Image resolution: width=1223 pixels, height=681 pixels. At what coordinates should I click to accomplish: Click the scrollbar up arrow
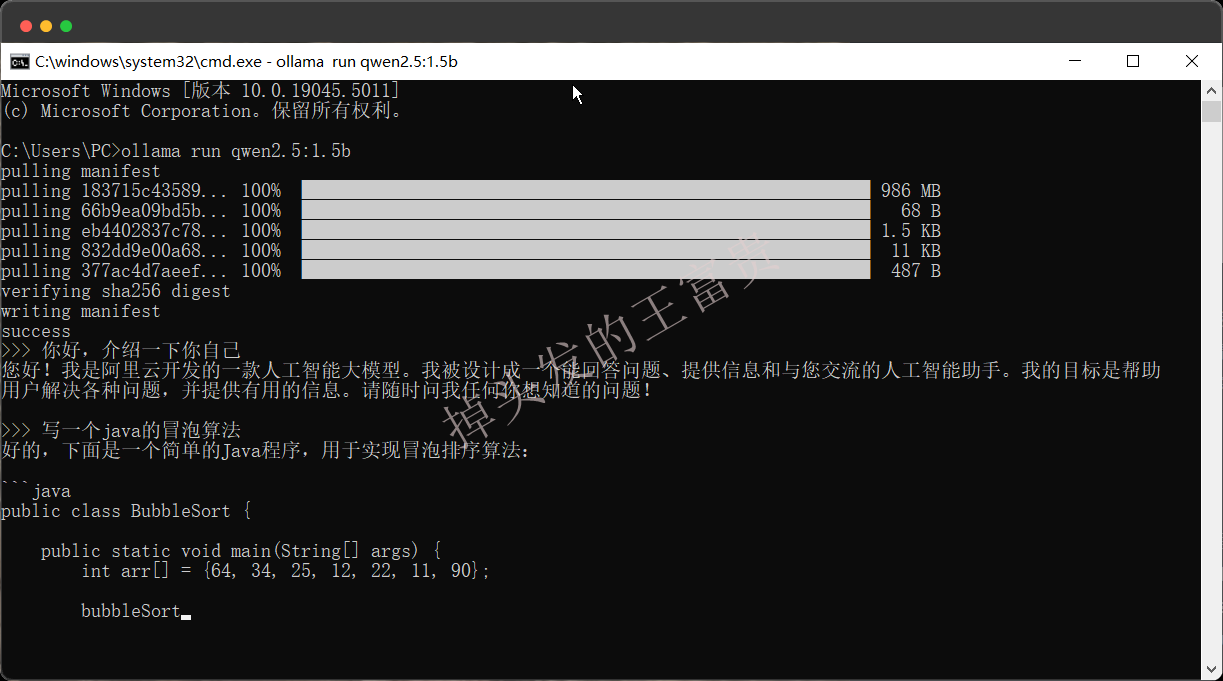pos(1211,89)
